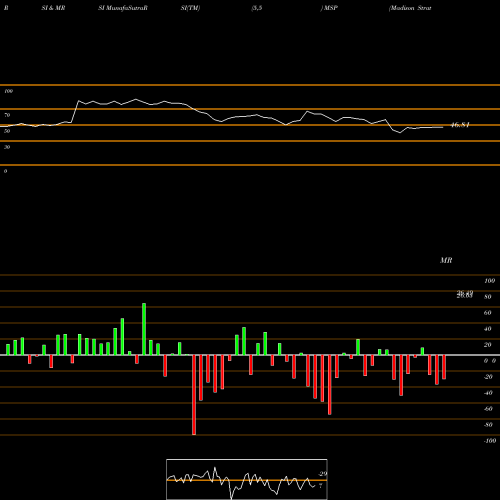Screen dimensions: 500x500
Task: Click the 'SI MunafaSutraR' header label
Action: point(123,8)
